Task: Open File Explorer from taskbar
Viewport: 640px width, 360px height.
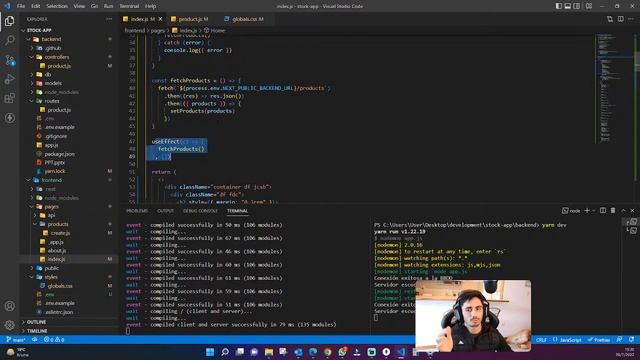Action: pos(269,352)
